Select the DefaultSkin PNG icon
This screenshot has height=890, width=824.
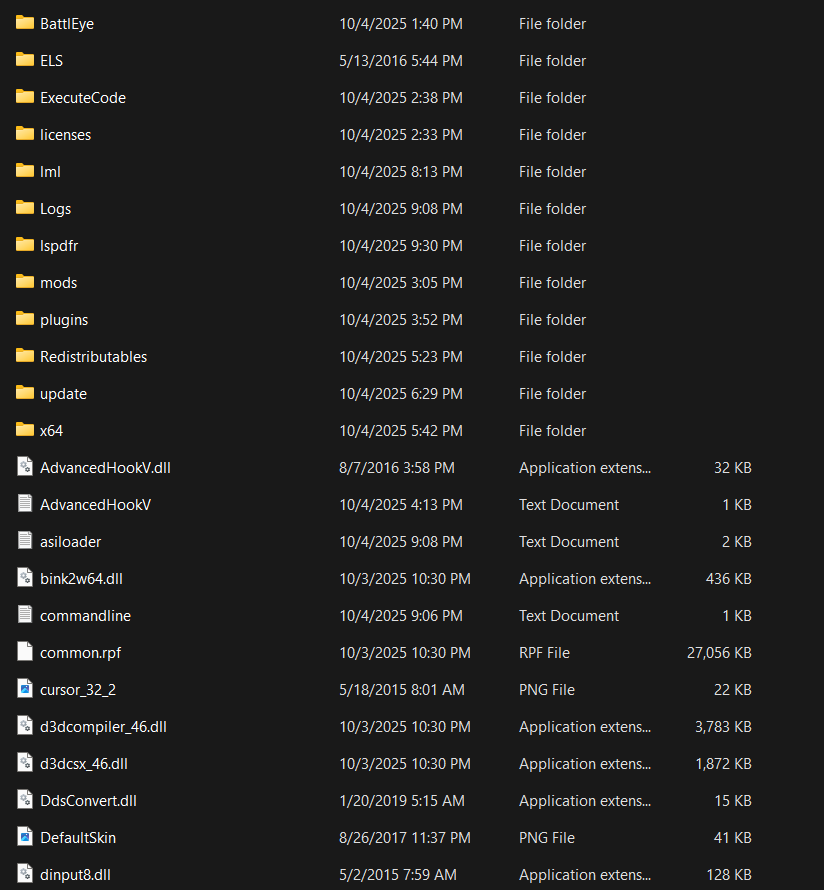(x=24, y=837)
